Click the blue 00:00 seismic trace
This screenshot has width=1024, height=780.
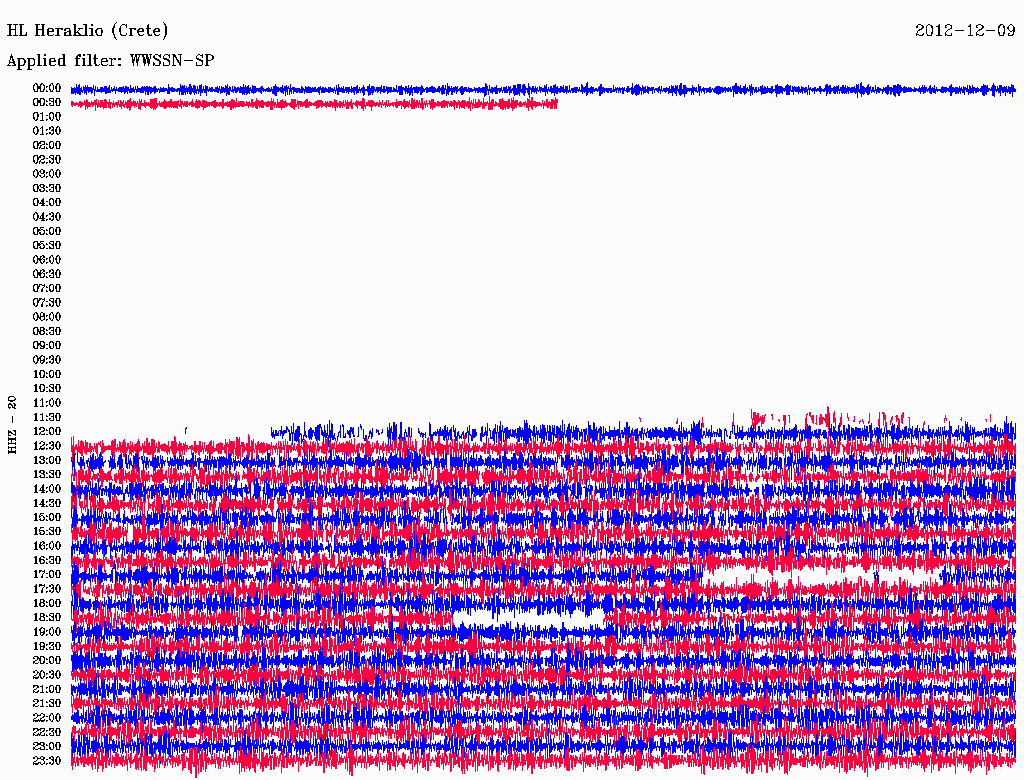540,89
